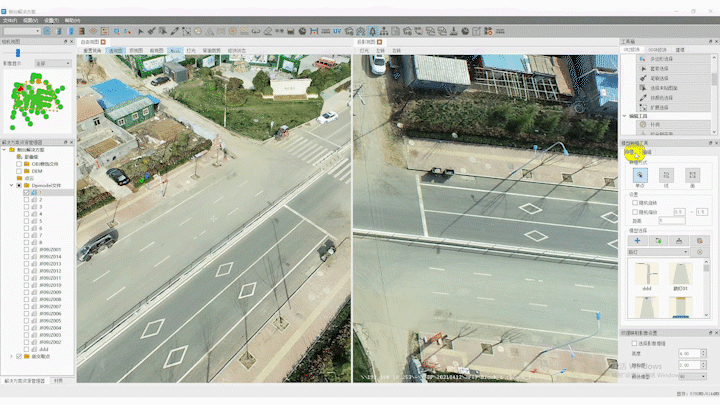
Task: Select the brush selection tool in toolbox
Action: pos(674,78)
